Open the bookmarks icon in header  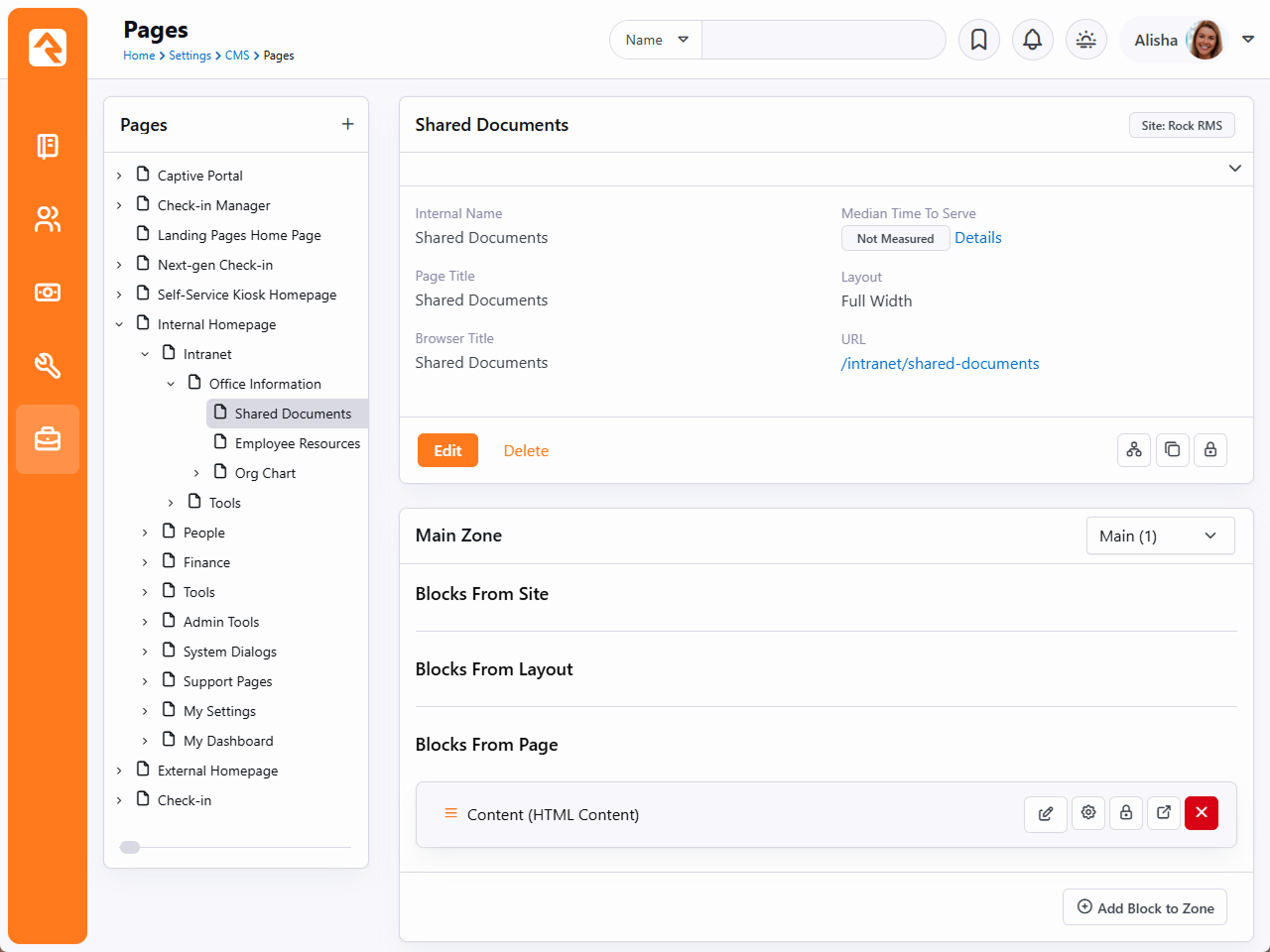979,40
